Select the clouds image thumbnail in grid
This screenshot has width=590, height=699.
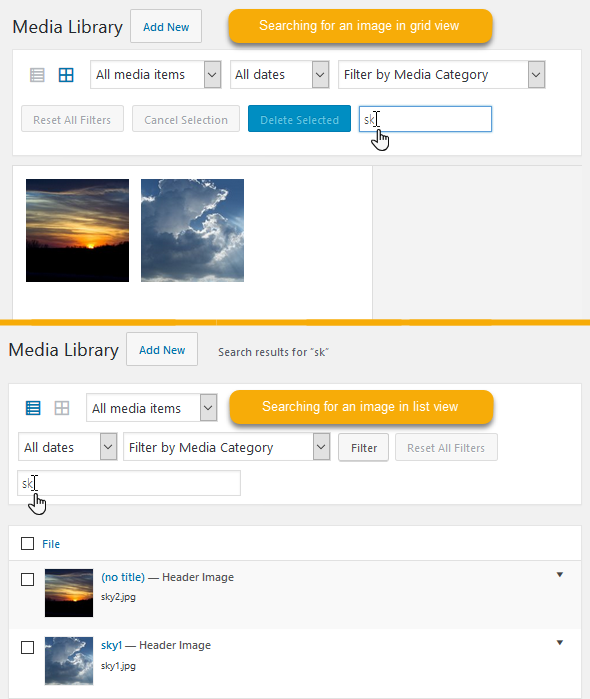pyautogui.click(x=193, y=230)
